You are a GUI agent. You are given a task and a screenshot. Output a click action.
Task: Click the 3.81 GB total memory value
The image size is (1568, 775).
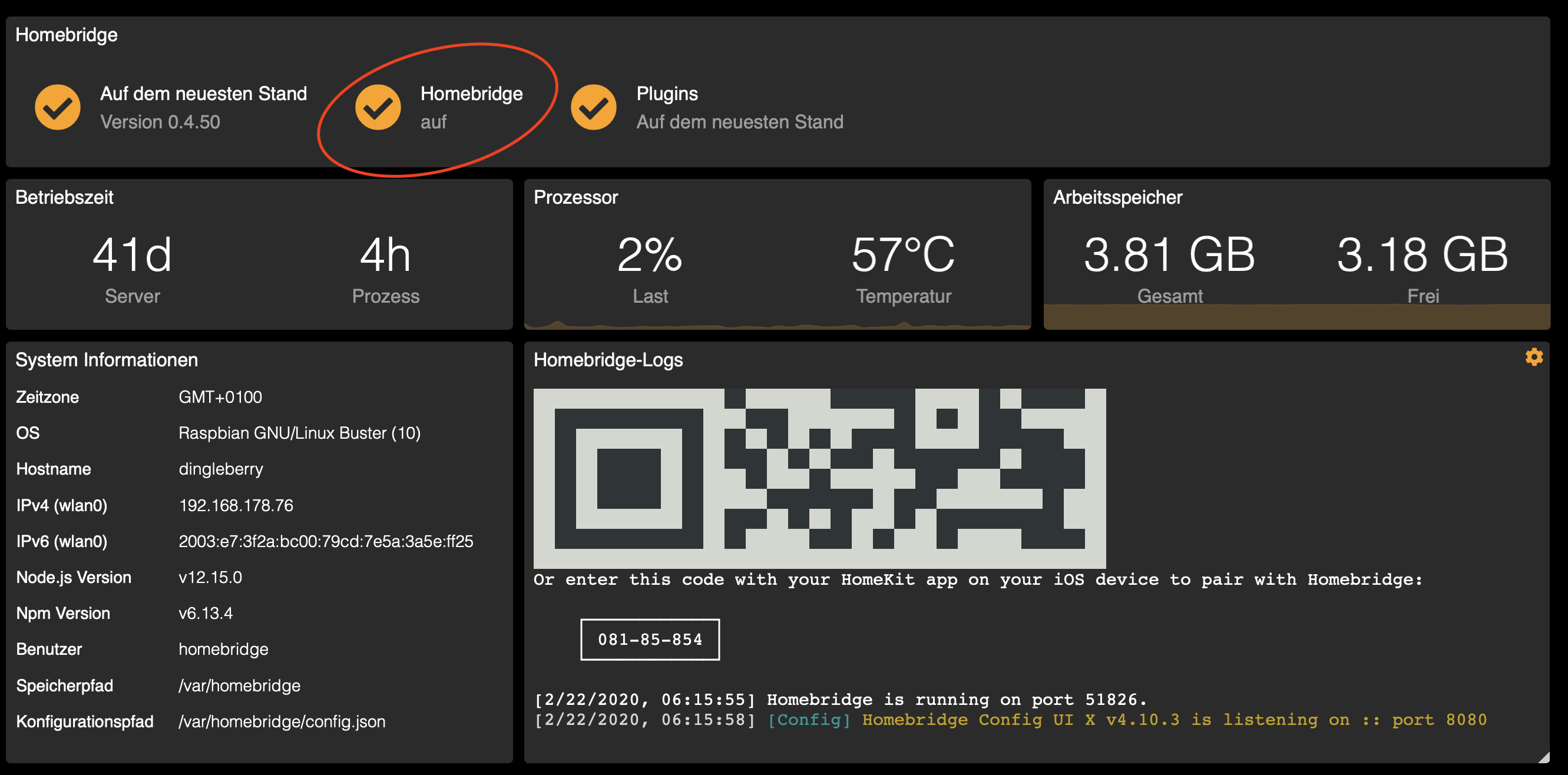pyautogui.click(x=1169, y=254)
